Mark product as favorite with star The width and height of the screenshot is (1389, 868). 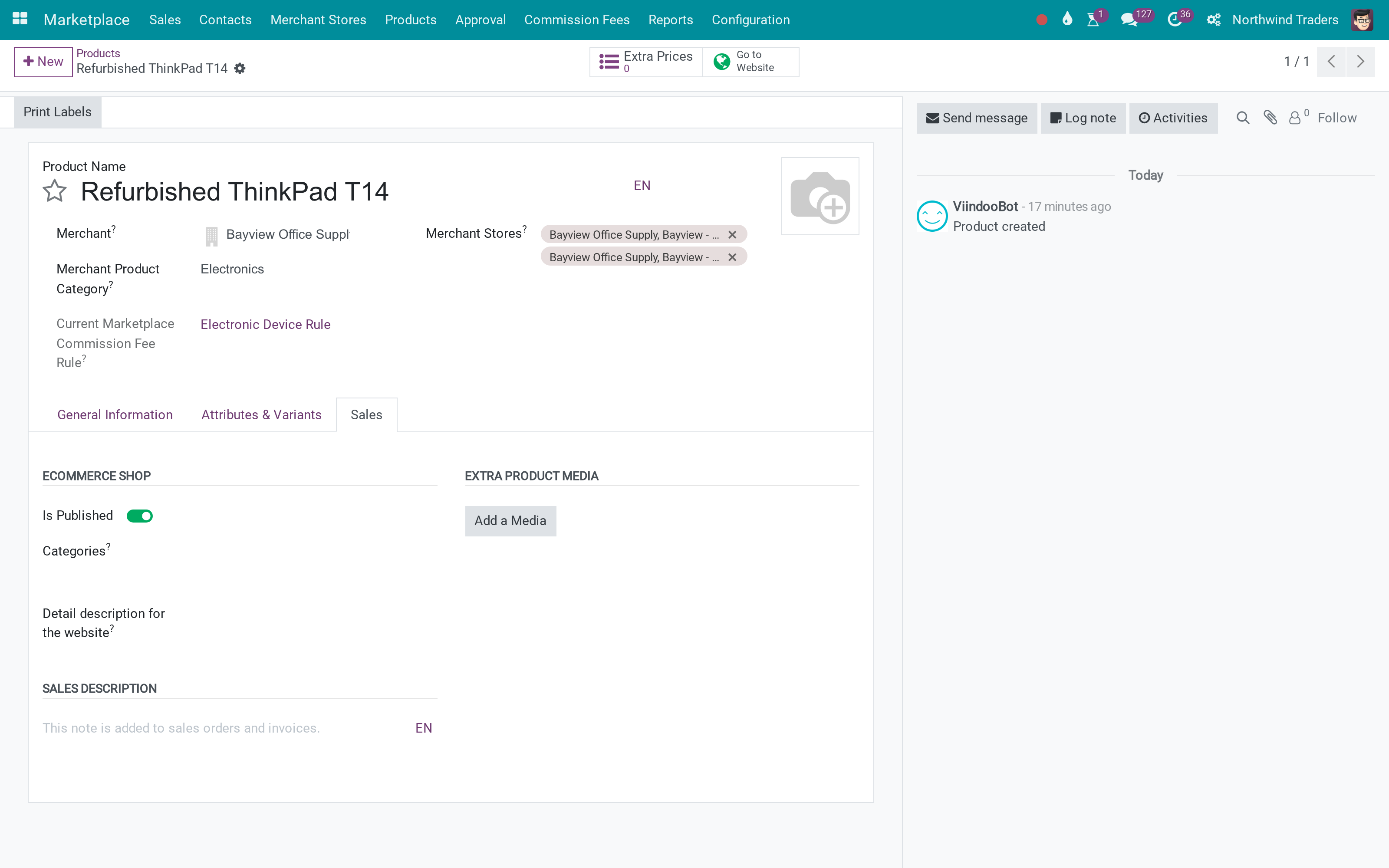click(x=55, y=191)
